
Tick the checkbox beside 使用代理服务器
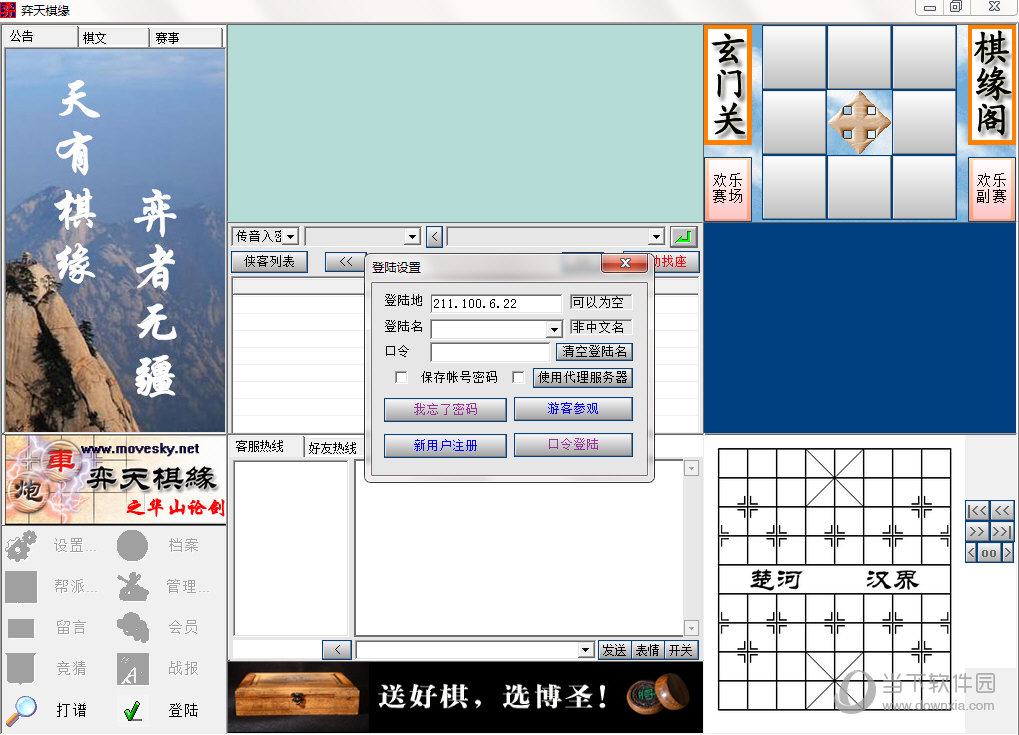tap(518, 378)
